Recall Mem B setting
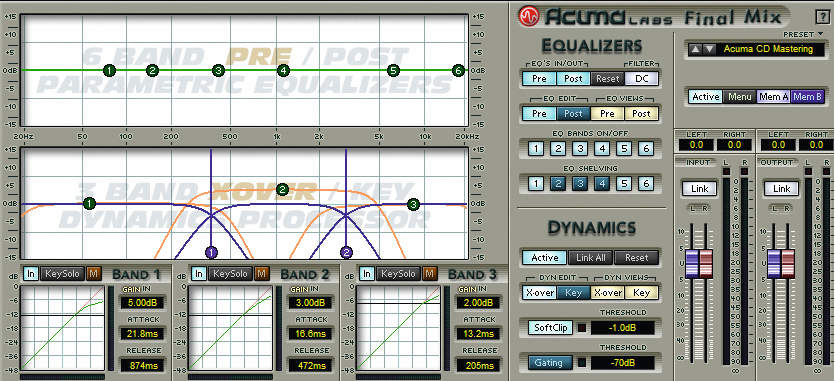The width and height of the screenshot is (835, 381). [808, 97]
